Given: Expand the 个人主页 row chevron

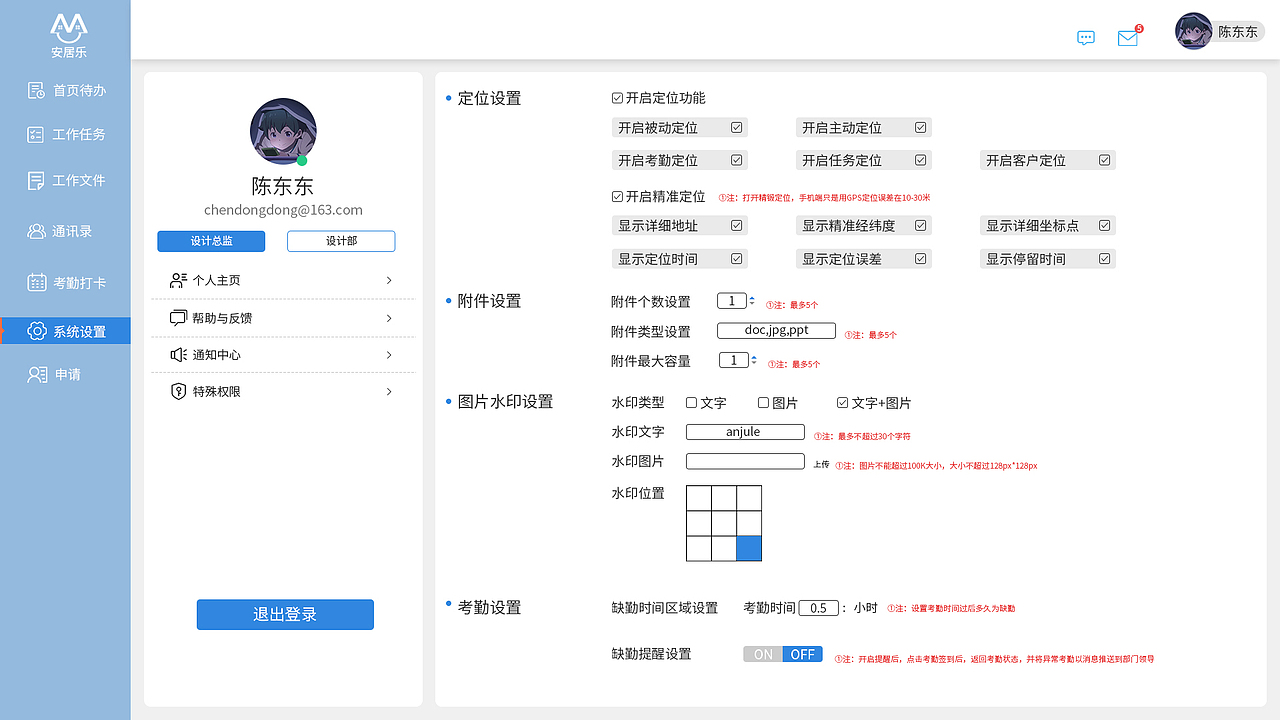Looking at the screenshot, I should click(389, 280).
